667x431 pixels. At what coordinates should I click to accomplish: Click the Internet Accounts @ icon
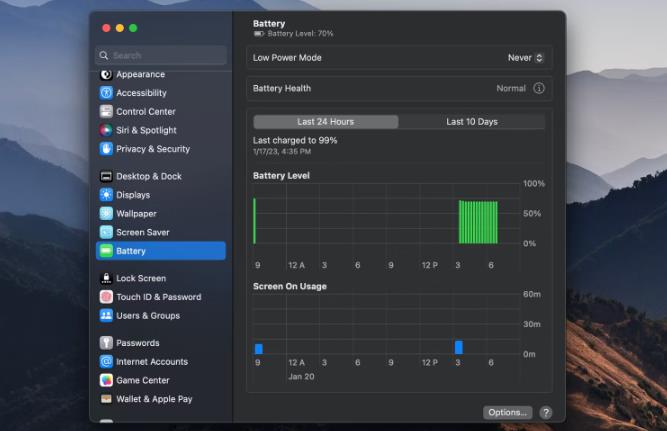coord(106,362)
